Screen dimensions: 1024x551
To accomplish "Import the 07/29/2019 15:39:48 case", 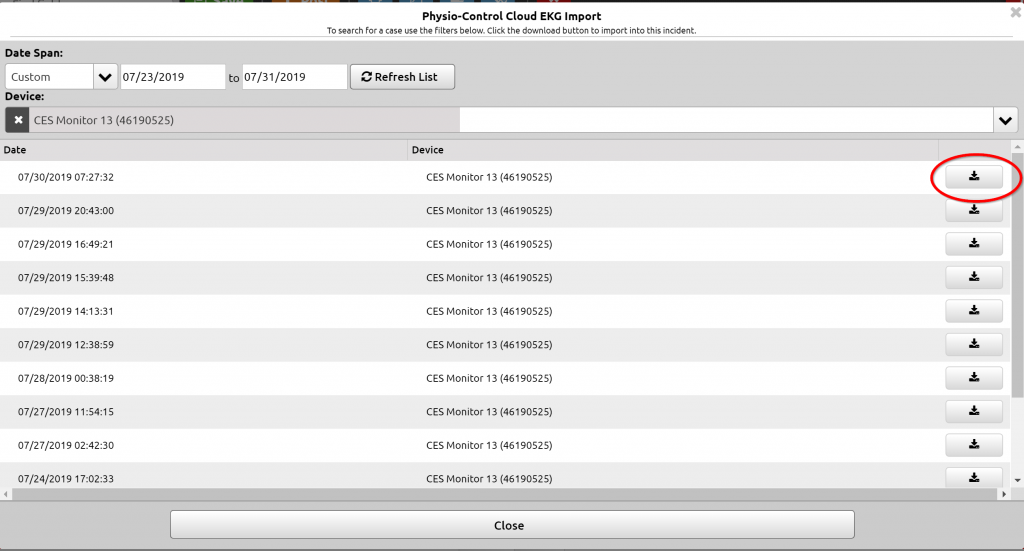I will click(x=974, y=277).
